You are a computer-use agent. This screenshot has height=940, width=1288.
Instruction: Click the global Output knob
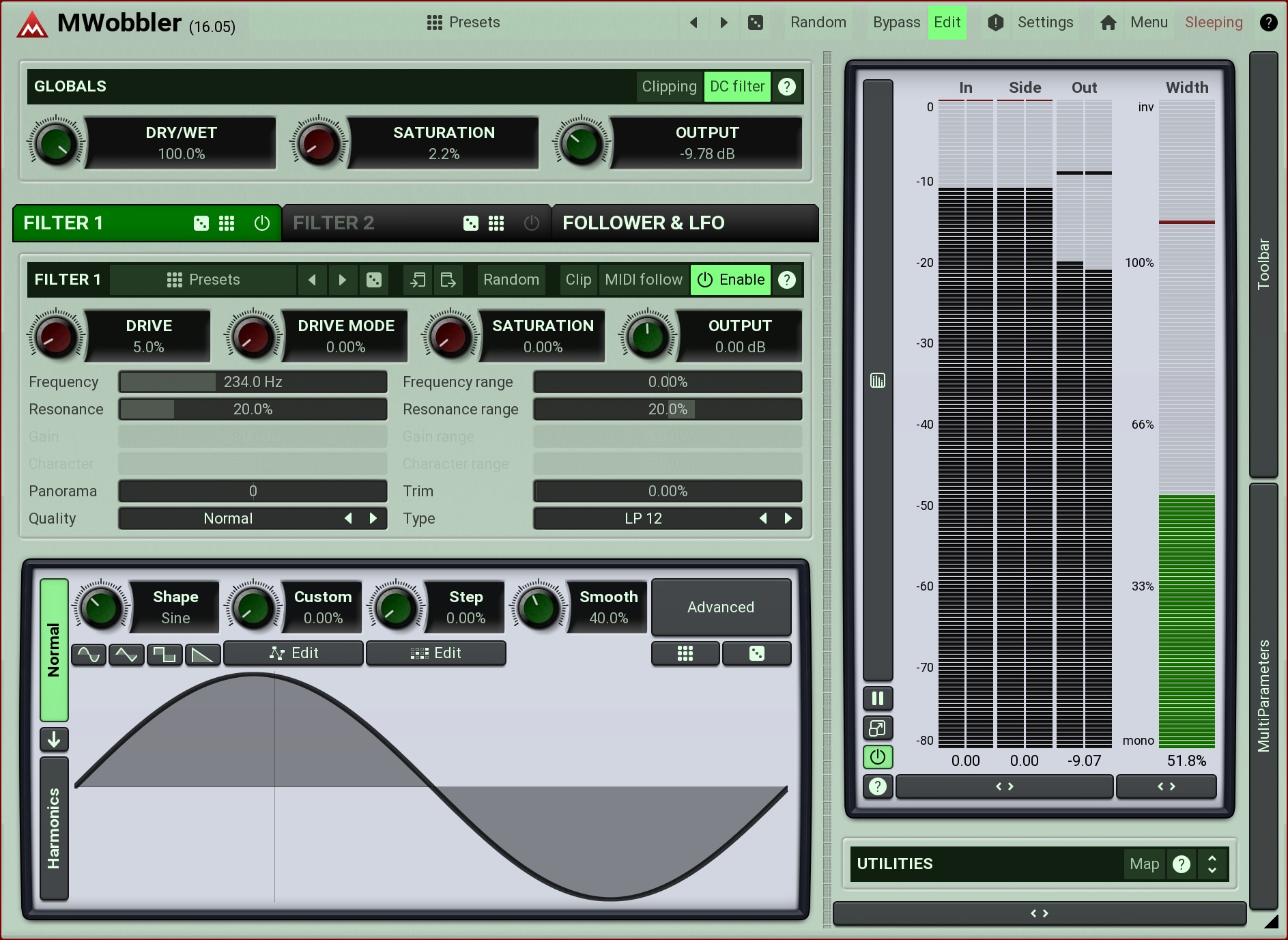click(582, 143)
